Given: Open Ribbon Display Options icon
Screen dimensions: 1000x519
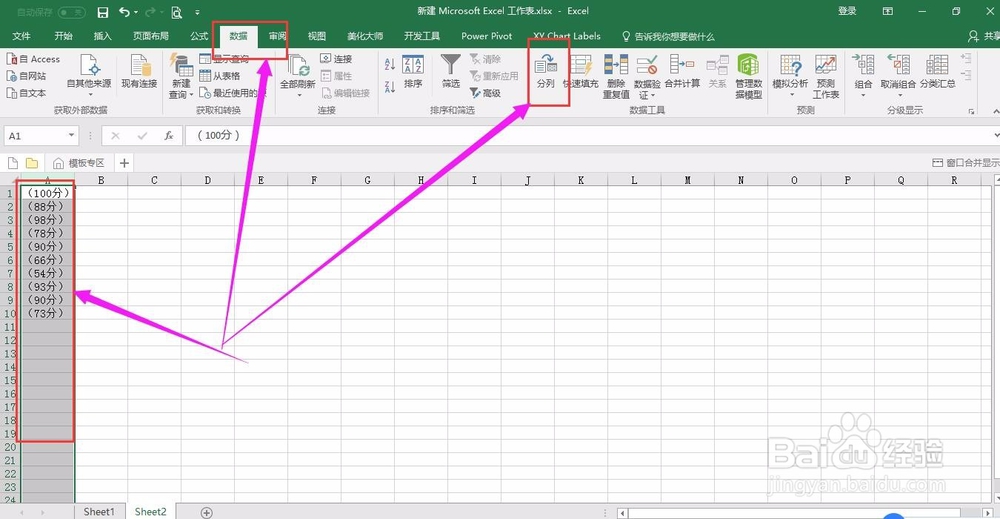Looking at the screenshot, I should click(887, 11).
